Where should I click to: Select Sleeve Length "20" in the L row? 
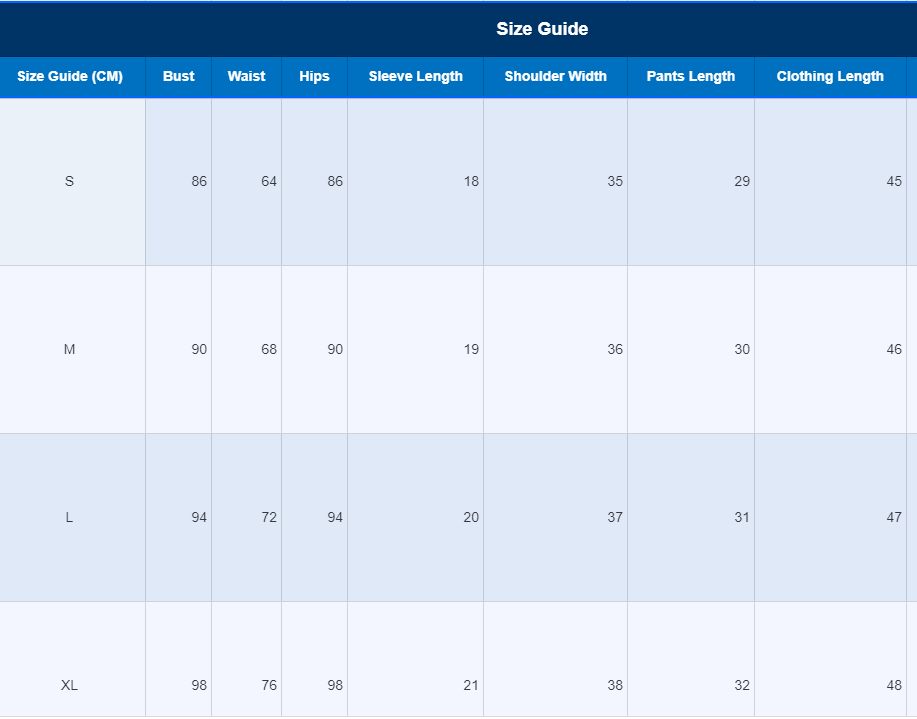point(471,517)
